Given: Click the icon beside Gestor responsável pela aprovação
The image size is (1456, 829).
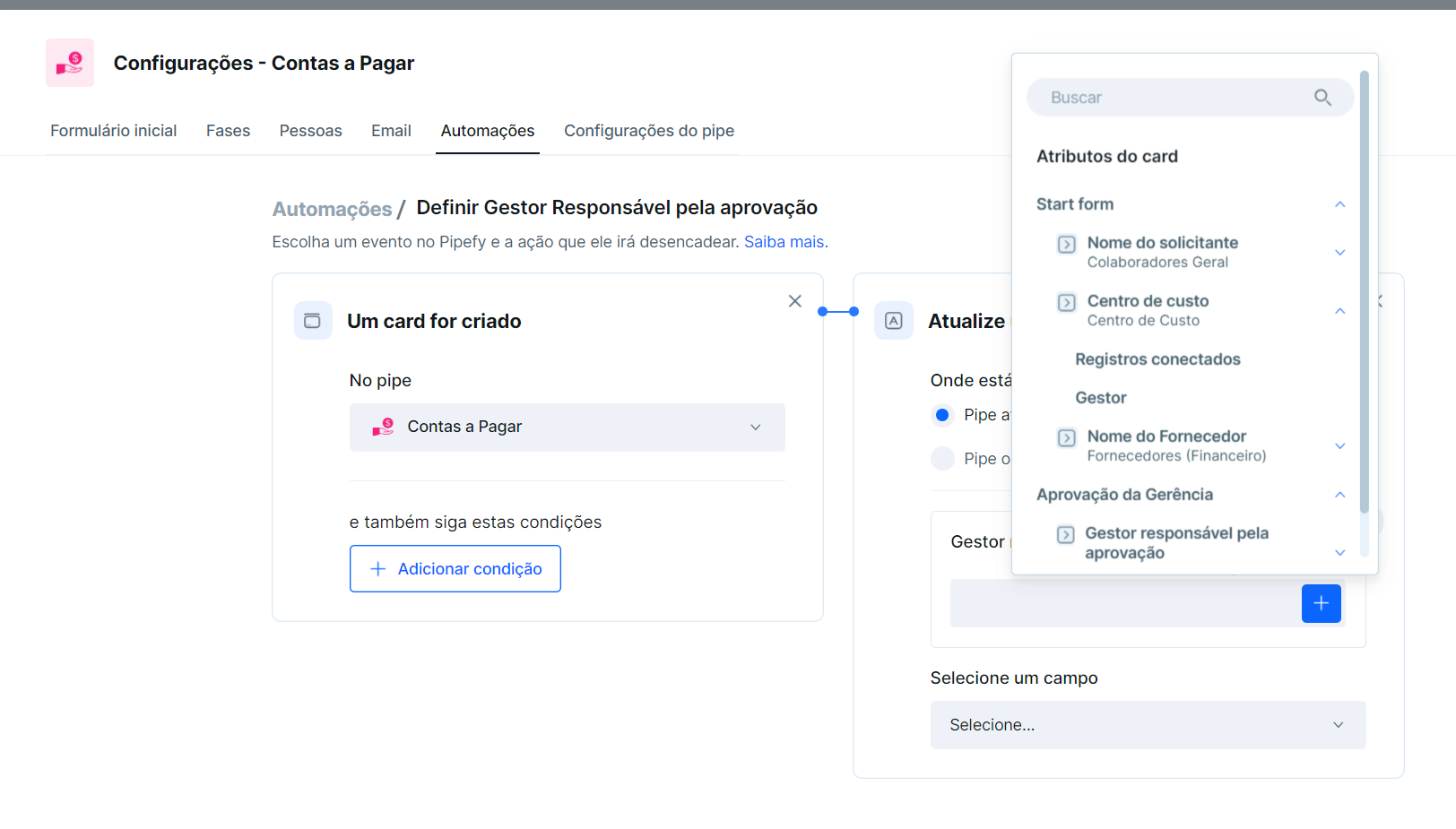Looking at the screenshot, I should 1065,534.
